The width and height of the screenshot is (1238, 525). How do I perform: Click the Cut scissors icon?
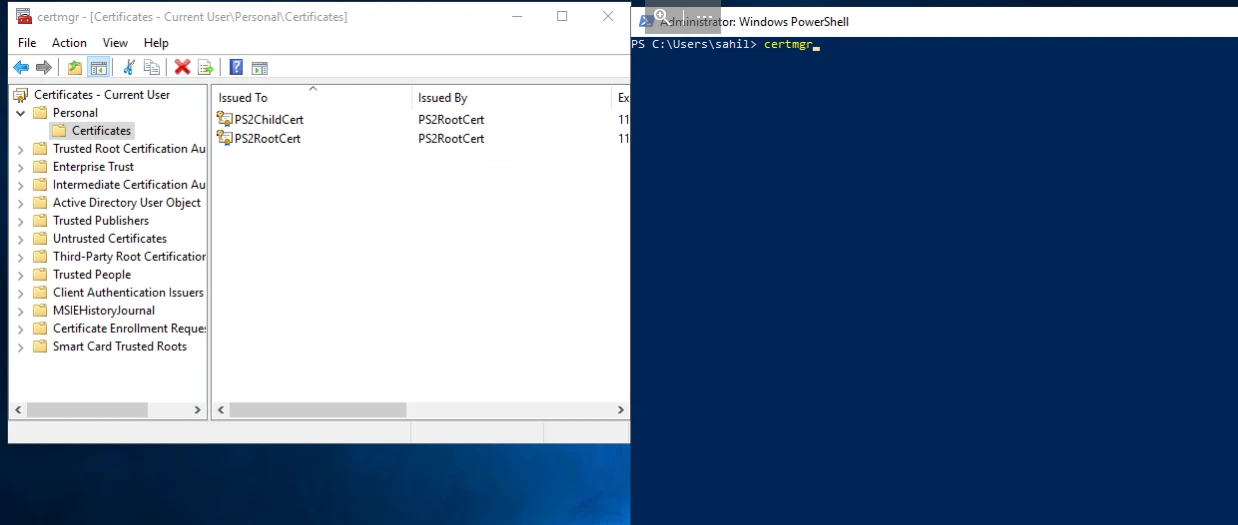point(128,67)
